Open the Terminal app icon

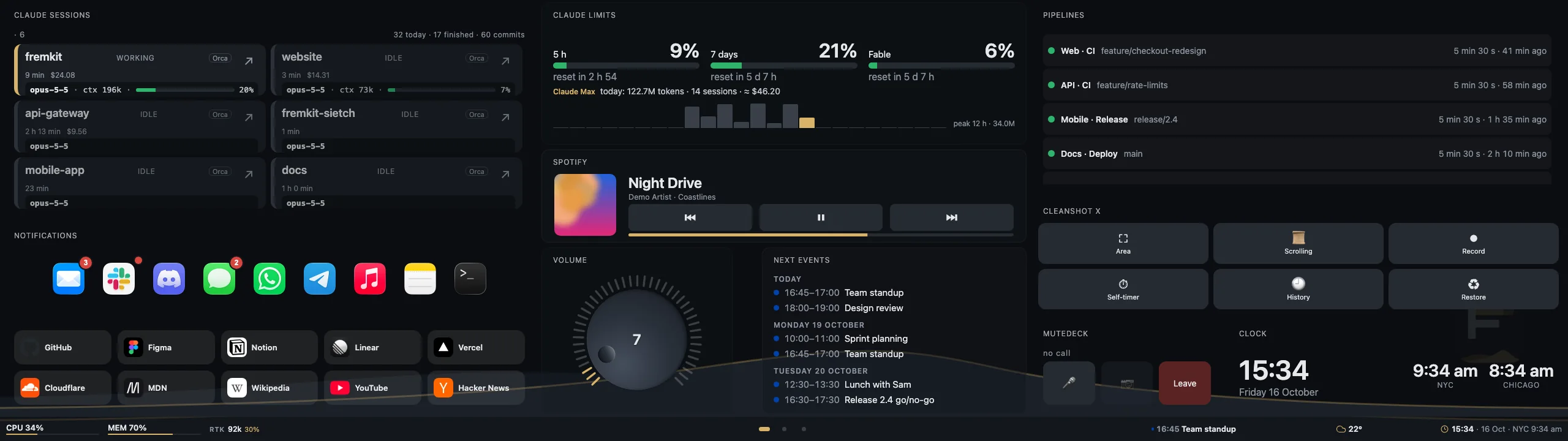pyautogui.click(x=470, y=279)
